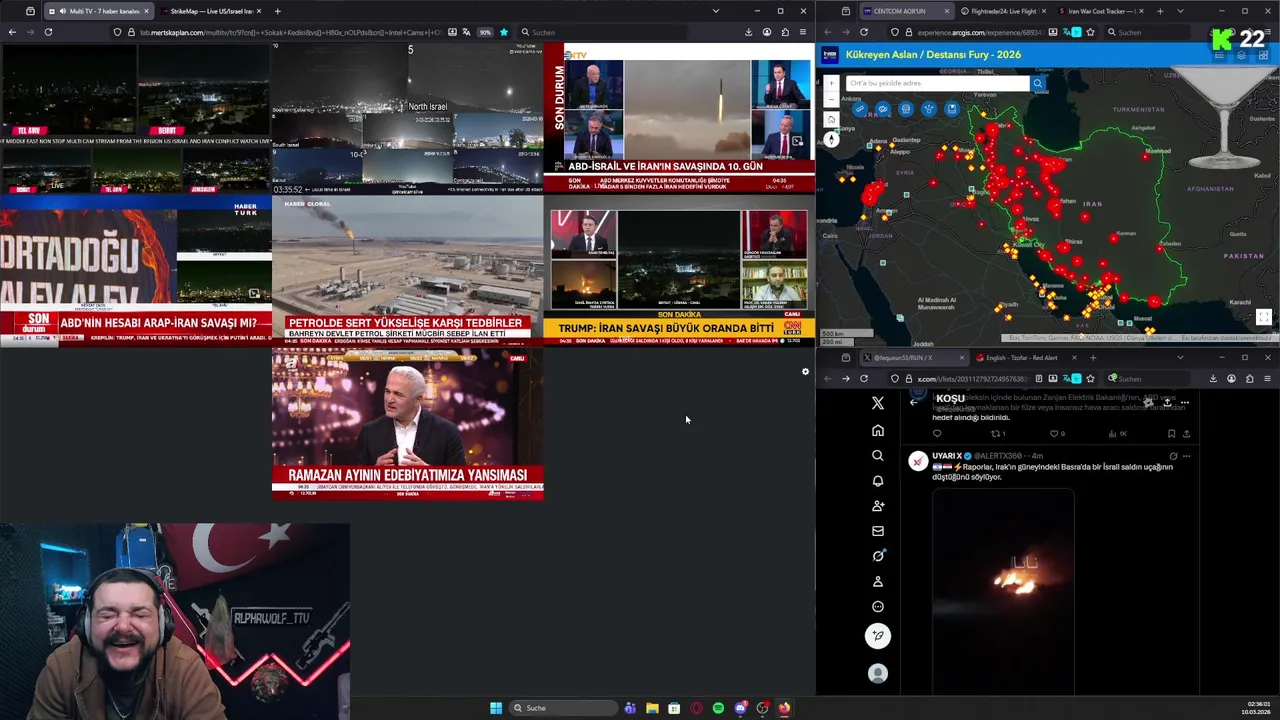
Task: Click ArcGIS address search magnifier button
Action: coord(1038,84)
